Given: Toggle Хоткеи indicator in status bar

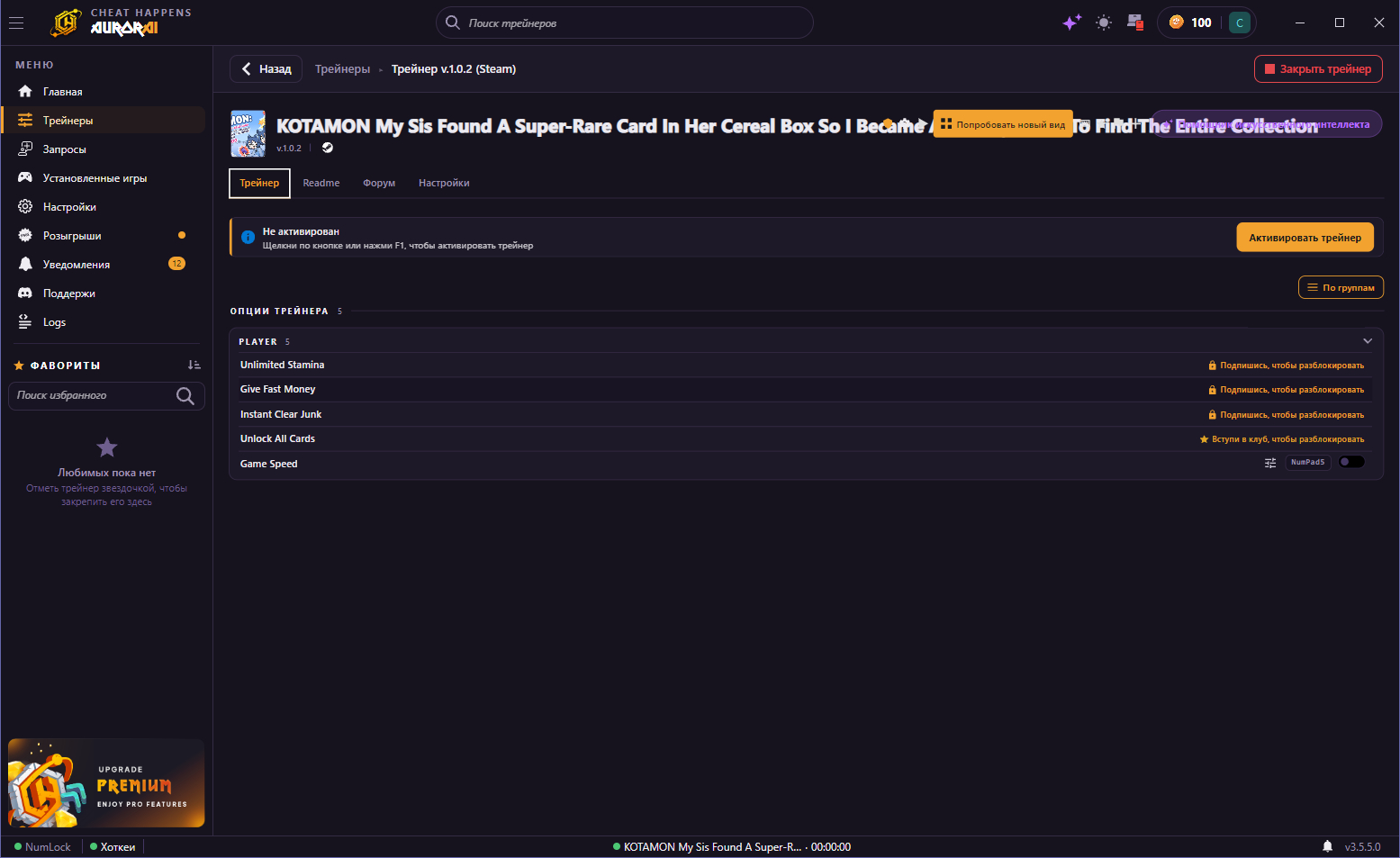Looking at the screenshot, I should coord(113,847).
